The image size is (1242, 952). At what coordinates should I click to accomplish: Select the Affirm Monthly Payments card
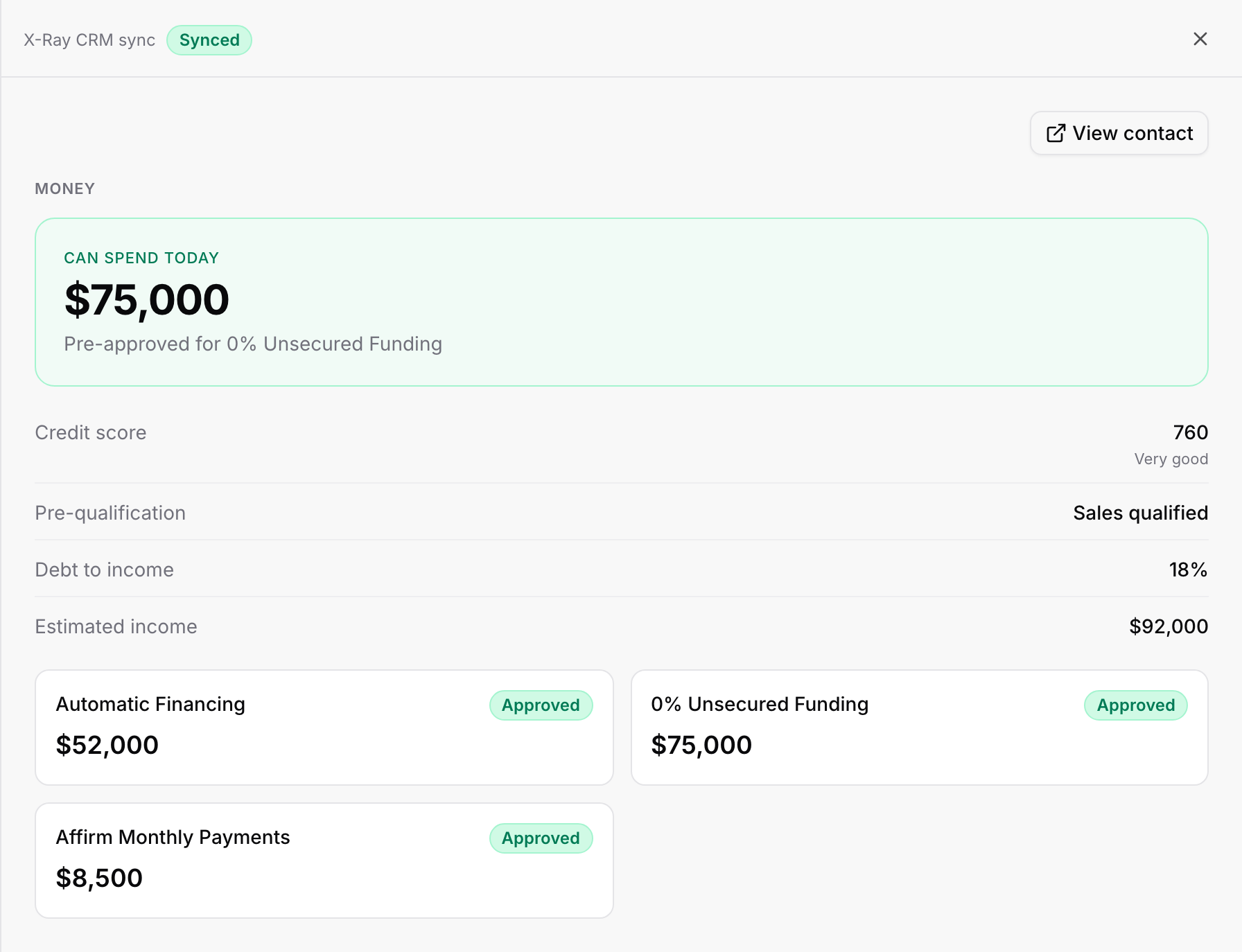click(324, 861)
